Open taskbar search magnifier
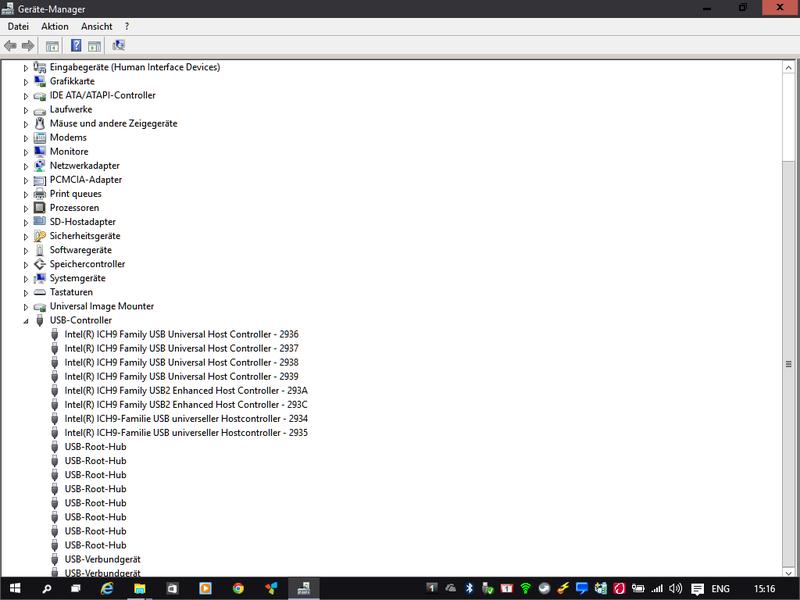This screenshot has width=800, height=600. [46, 588]
